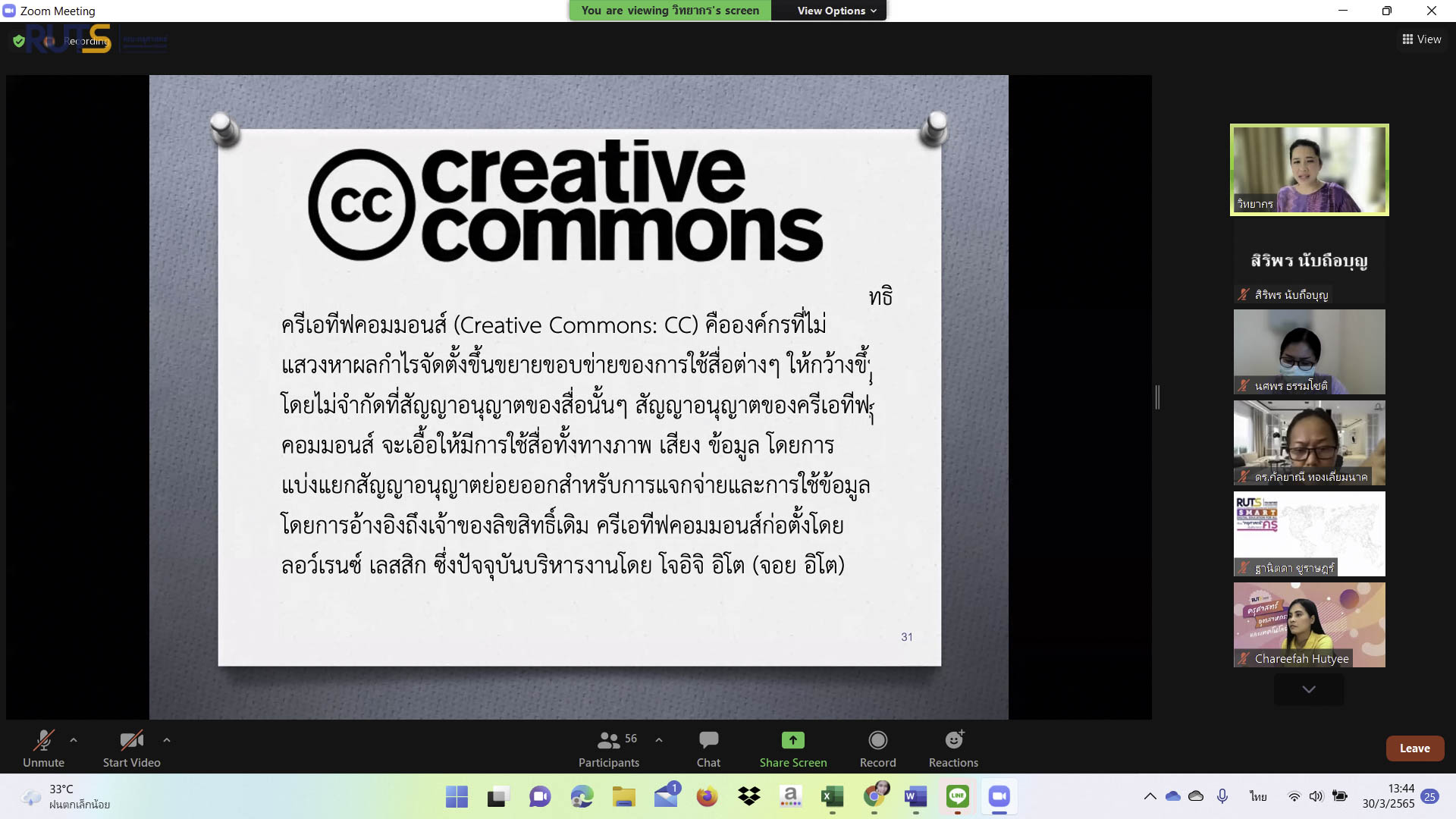Change layout using View button

(1422, 39)
